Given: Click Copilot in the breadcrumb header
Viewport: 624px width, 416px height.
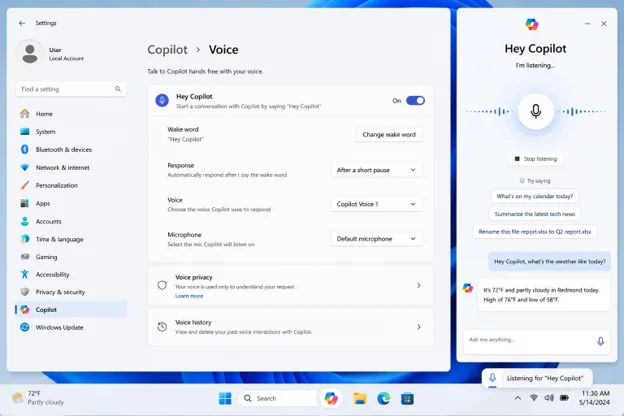Looking at the screenshot, I should (x=167, y=50).
